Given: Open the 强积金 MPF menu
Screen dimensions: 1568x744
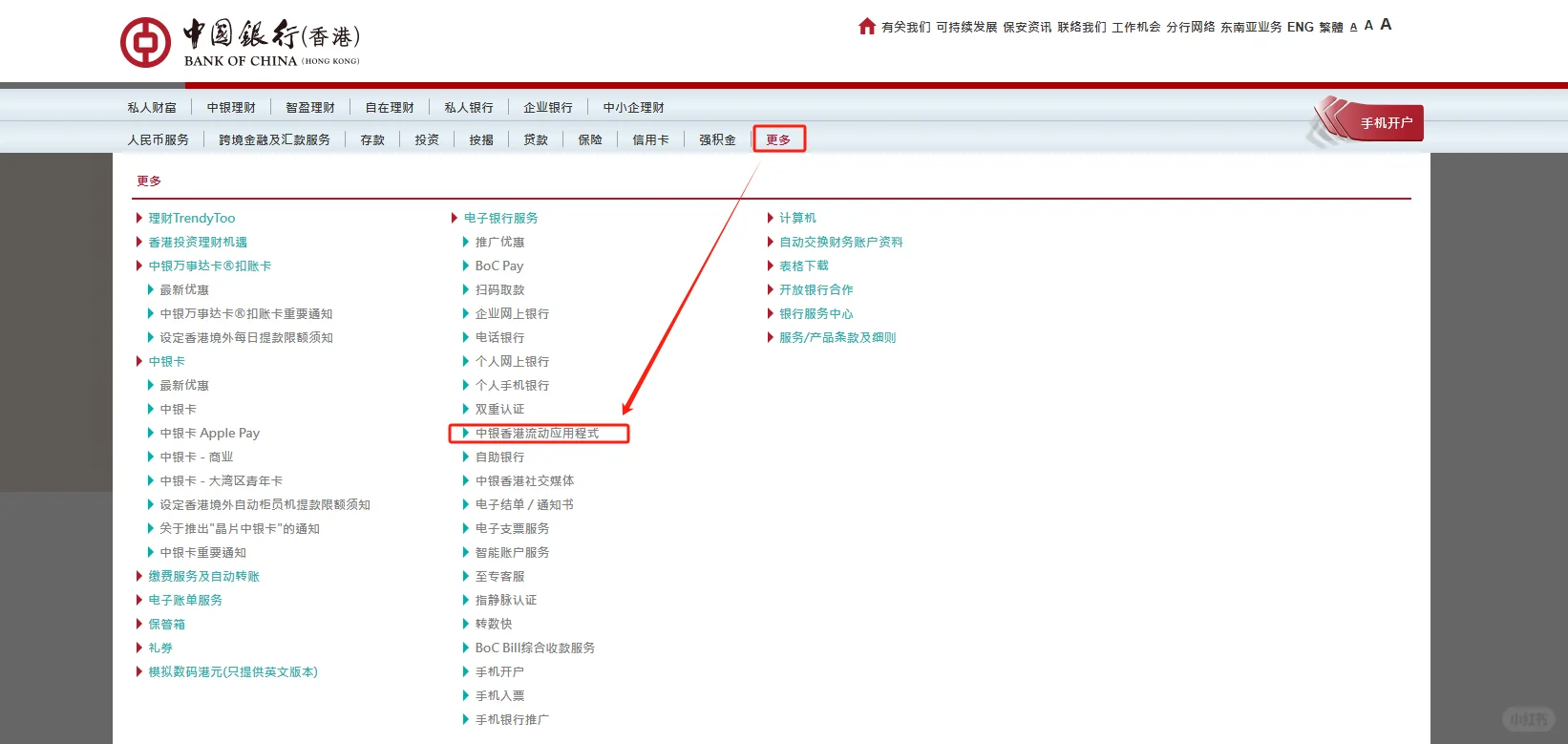Looking at the screenshot, I should (717, 140).
